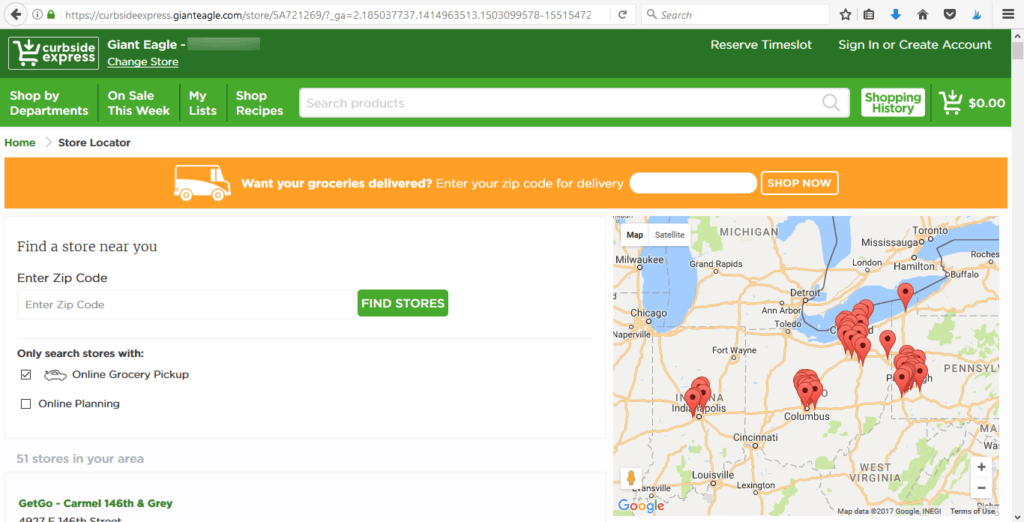Click the map pin near Indianapolis

point(692,400)
